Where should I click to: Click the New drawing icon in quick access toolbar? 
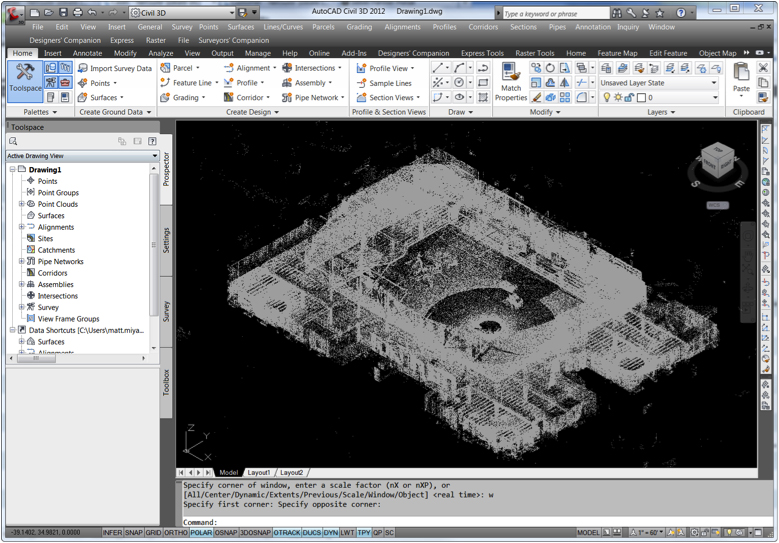(x=34, y=13)
